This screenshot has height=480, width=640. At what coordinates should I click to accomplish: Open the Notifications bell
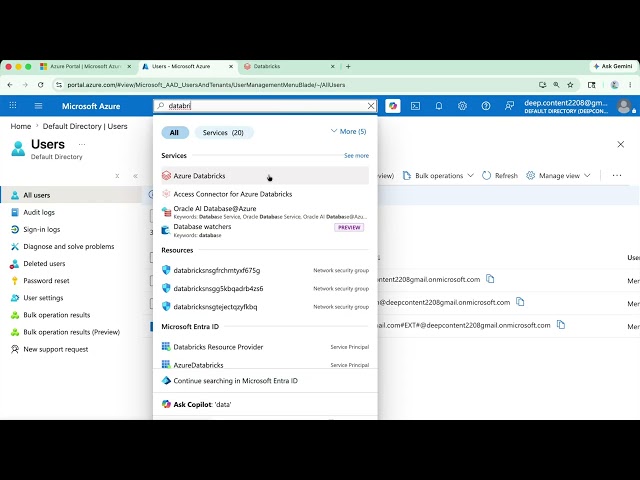[439, 106]
